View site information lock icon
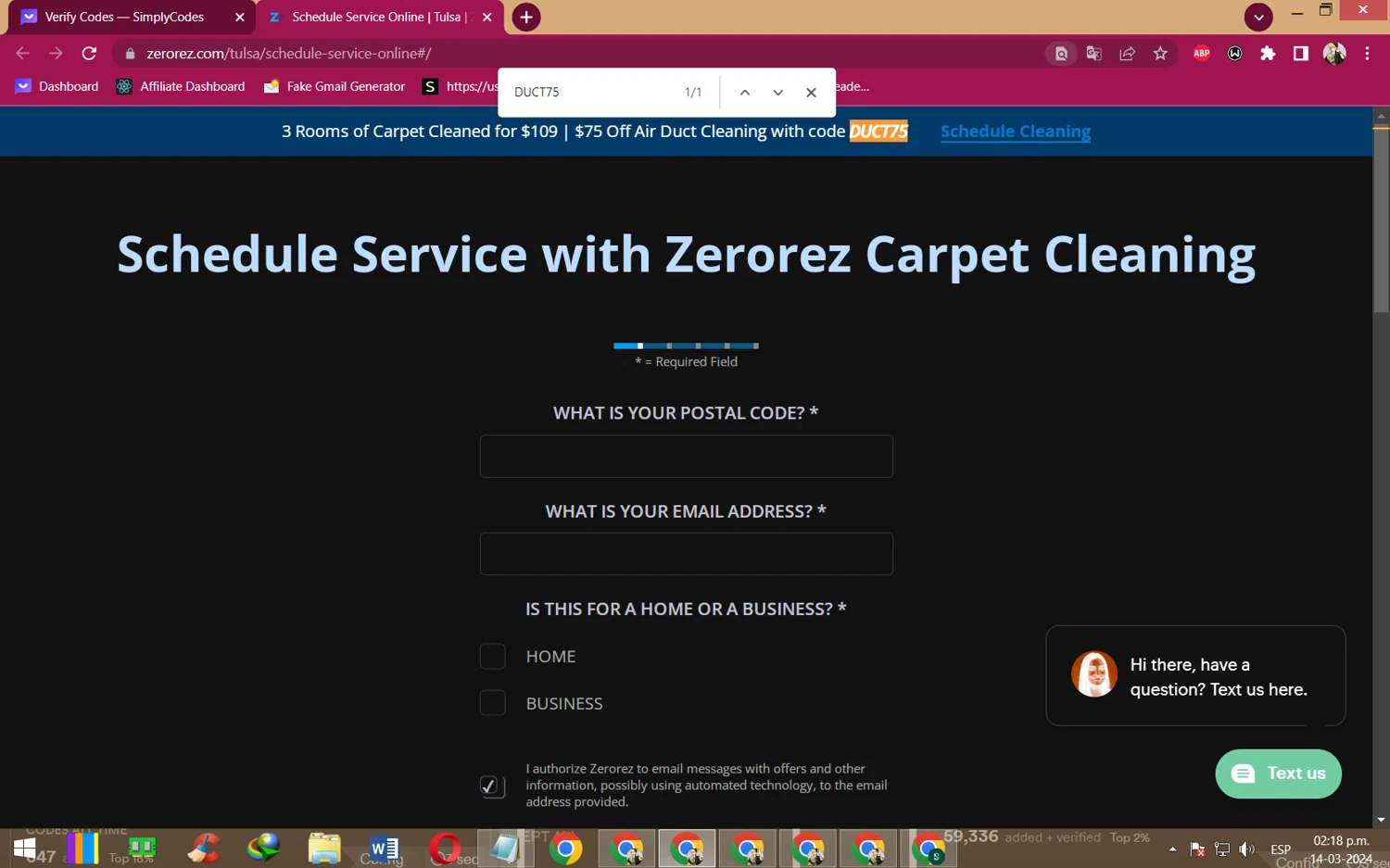 pyautogui.click(x=130, y=54)
